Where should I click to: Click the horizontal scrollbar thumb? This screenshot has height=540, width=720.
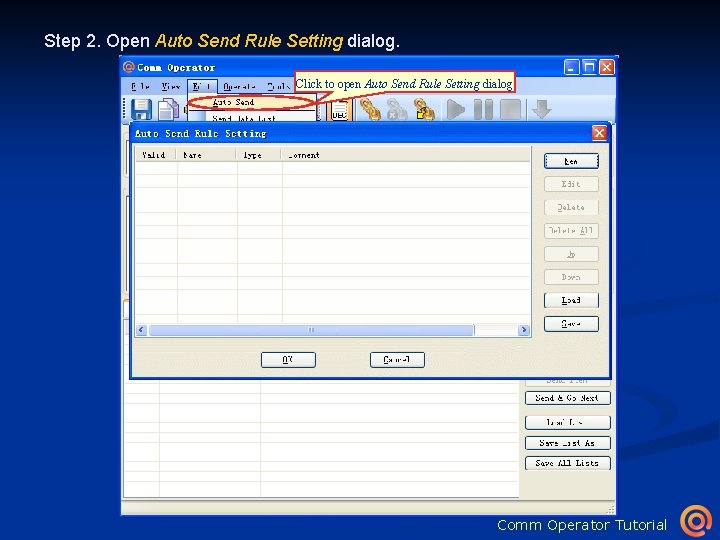point(311,330)
